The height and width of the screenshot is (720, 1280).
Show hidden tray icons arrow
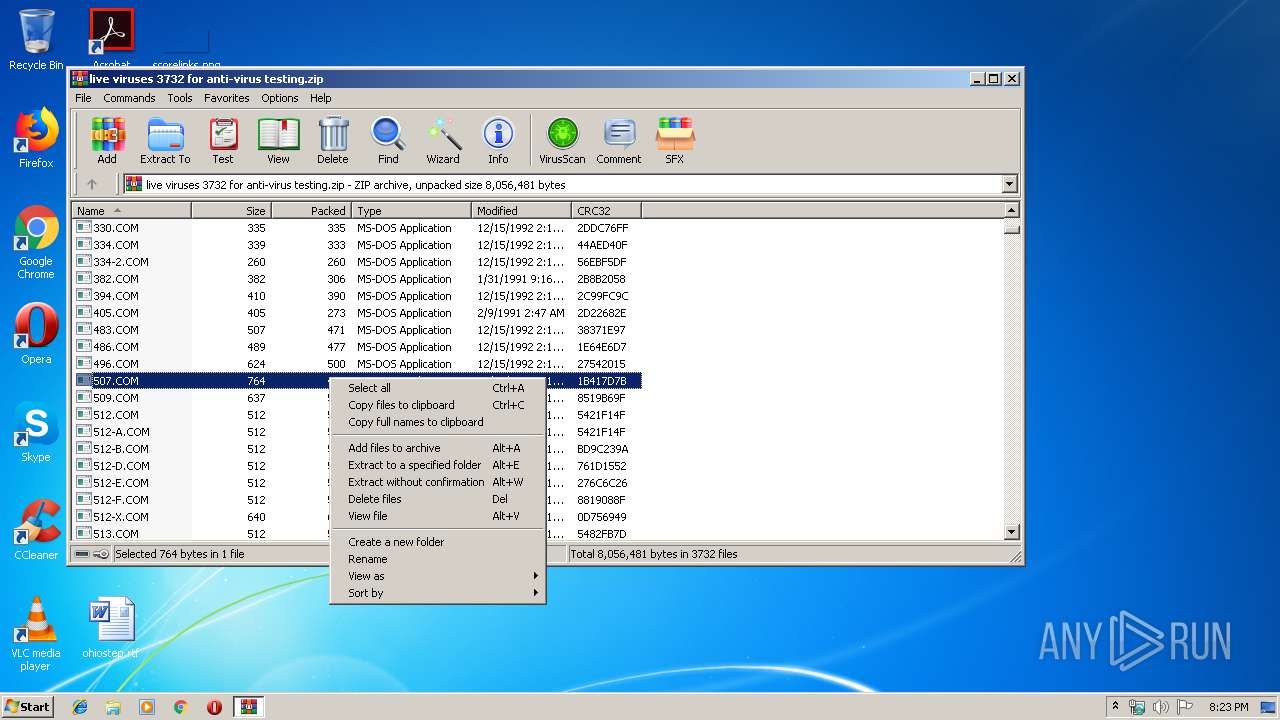click(x=1115, y=707)
